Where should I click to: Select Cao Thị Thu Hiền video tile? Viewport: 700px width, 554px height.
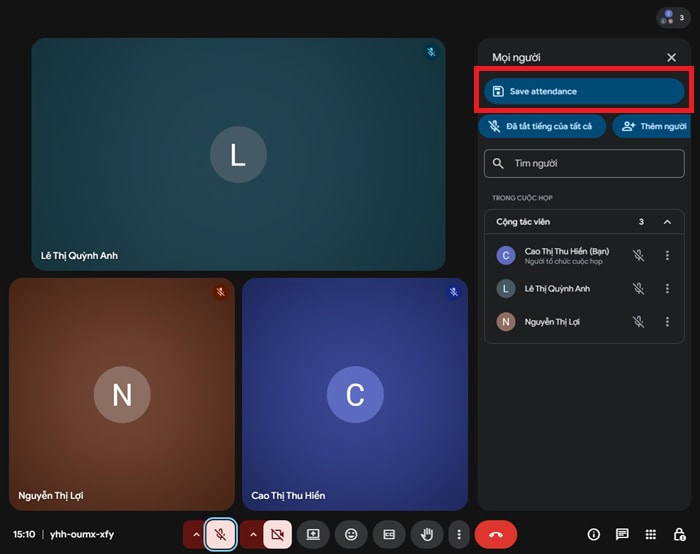(x=355, y=394)
